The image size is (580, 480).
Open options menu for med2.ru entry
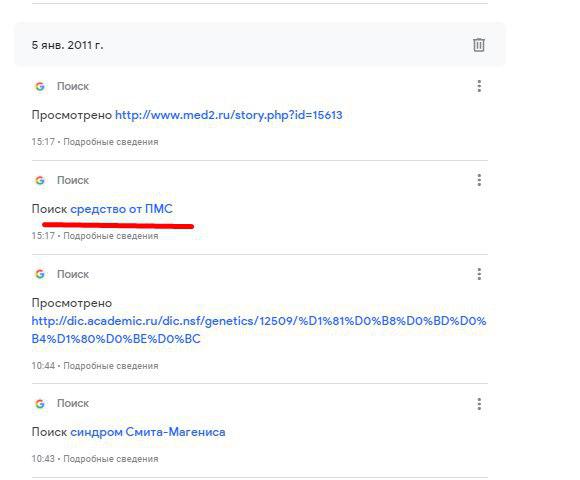(x=479, y=86)
